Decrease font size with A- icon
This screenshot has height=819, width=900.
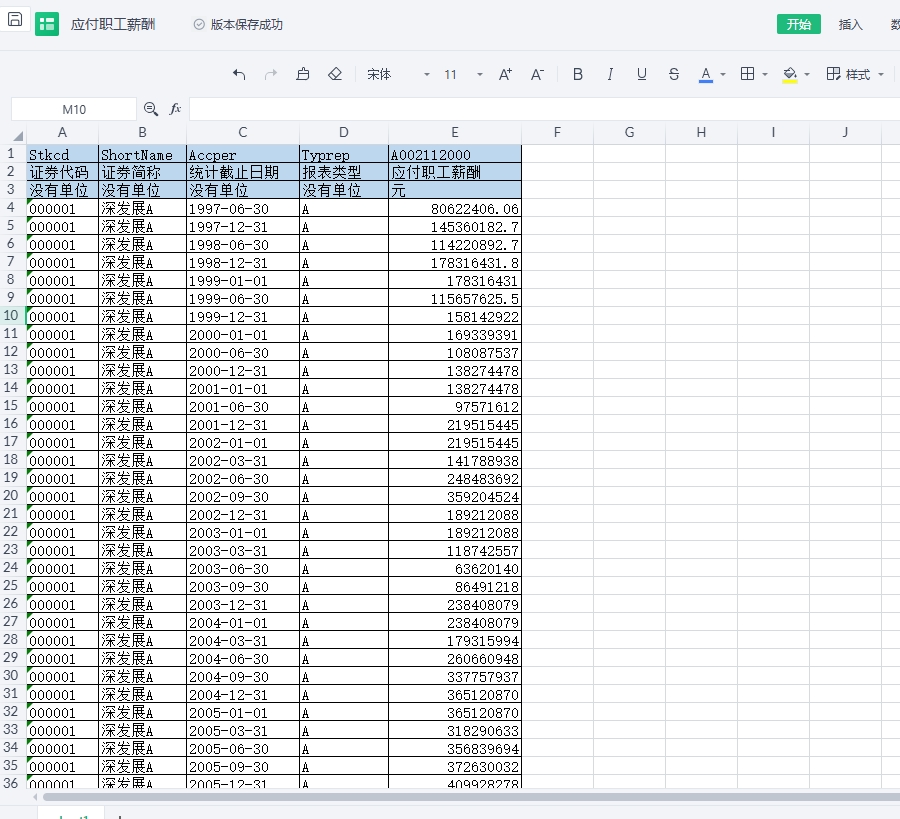point(537,75)
